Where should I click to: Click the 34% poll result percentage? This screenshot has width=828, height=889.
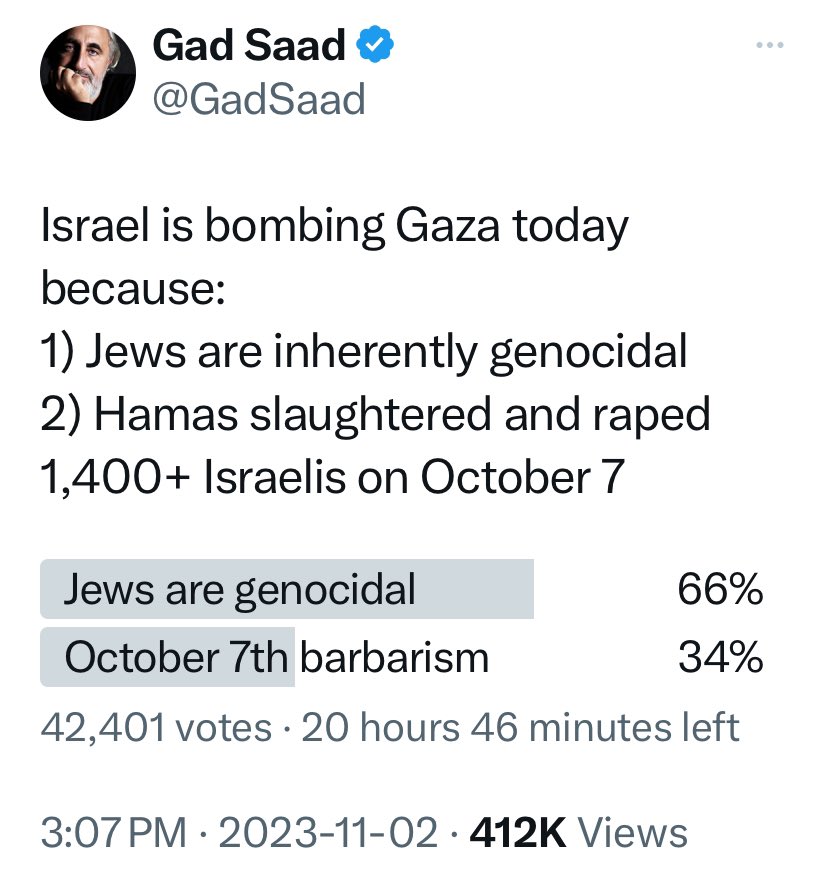point(720,657)
